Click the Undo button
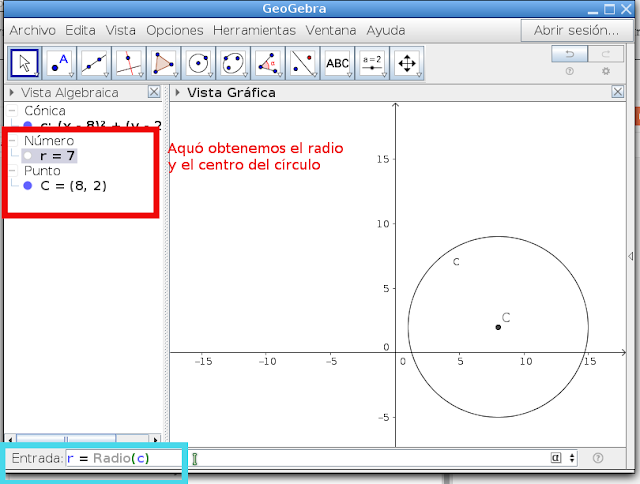 tap(569, 54)
